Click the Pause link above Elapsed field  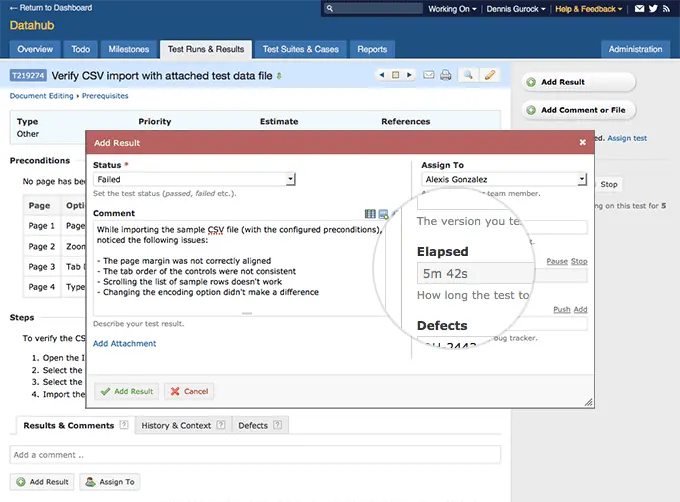(x=557, y=261)
